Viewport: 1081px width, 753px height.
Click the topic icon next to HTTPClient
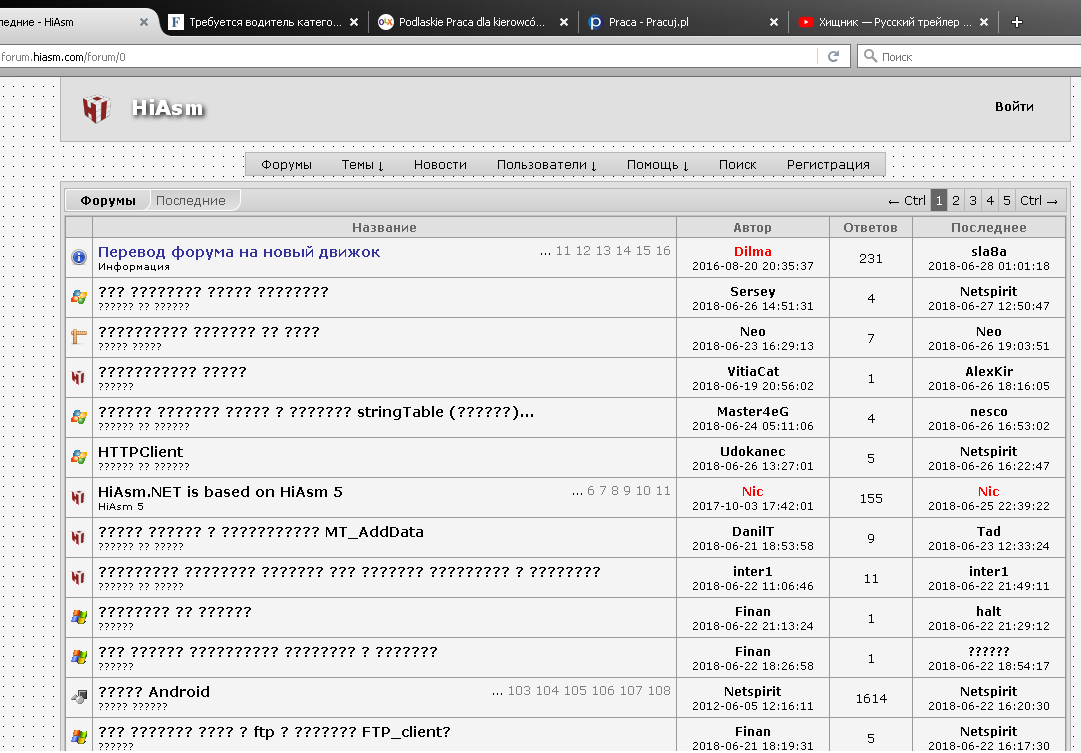79,457
